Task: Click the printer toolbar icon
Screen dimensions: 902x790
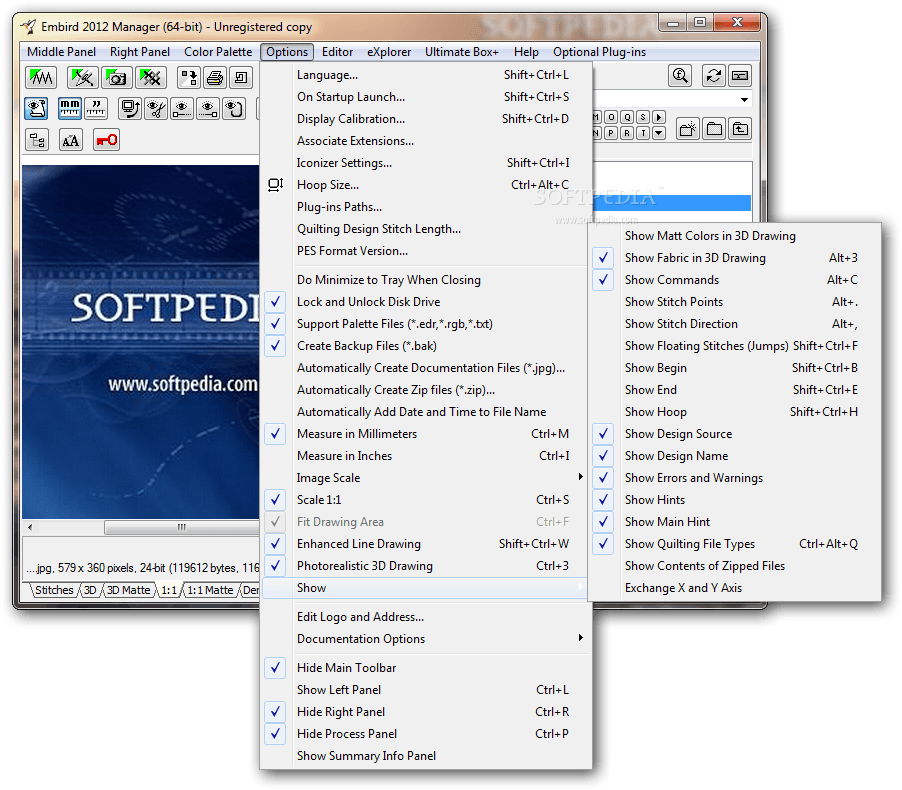Action: [x=215, y=77]
